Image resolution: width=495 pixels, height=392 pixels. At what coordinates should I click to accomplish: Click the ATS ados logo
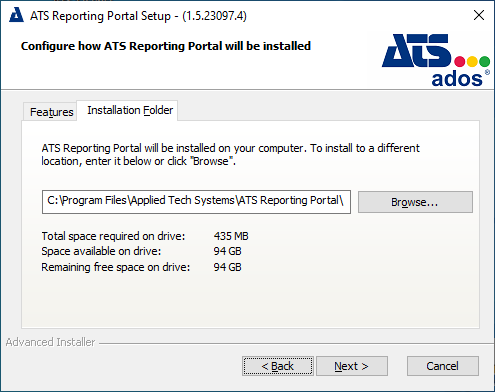click(x=436, y=60)
